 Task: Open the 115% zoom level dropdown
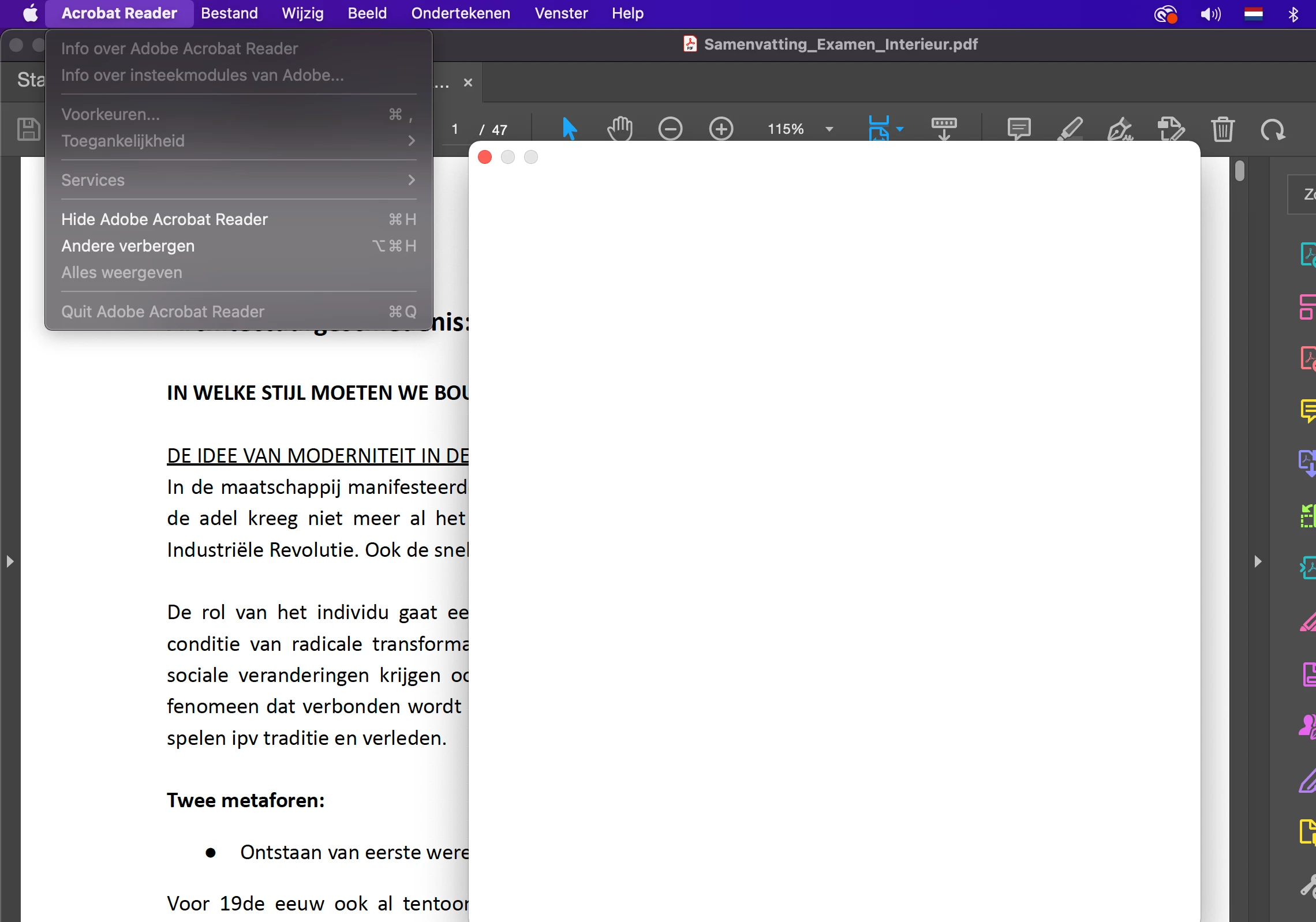[829, 129]
